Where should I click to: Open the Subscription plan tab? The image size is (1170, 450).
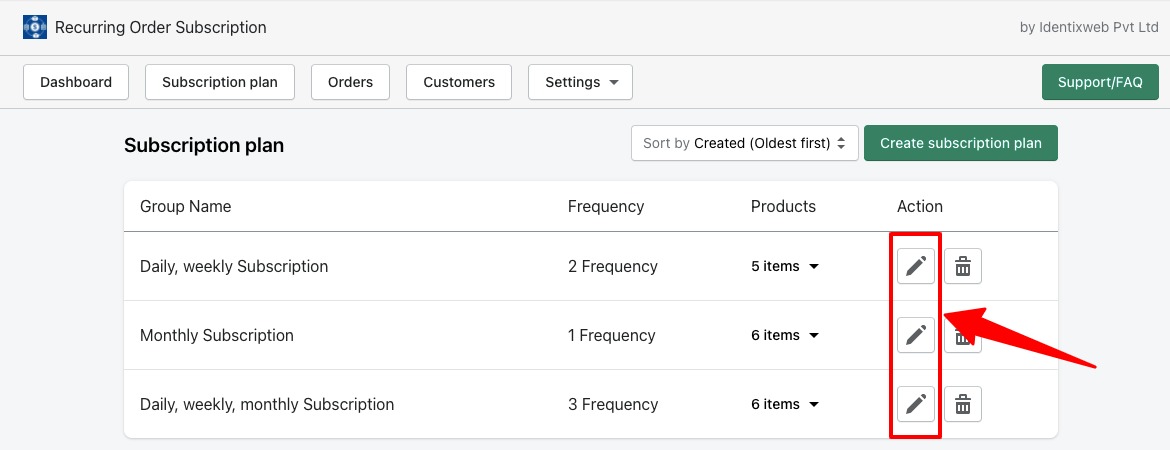coord(219,82)
